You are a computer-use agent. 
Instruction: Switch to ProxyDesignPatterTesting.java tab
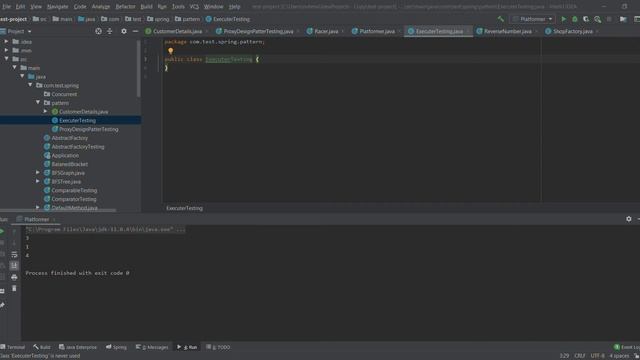point(257,31)
